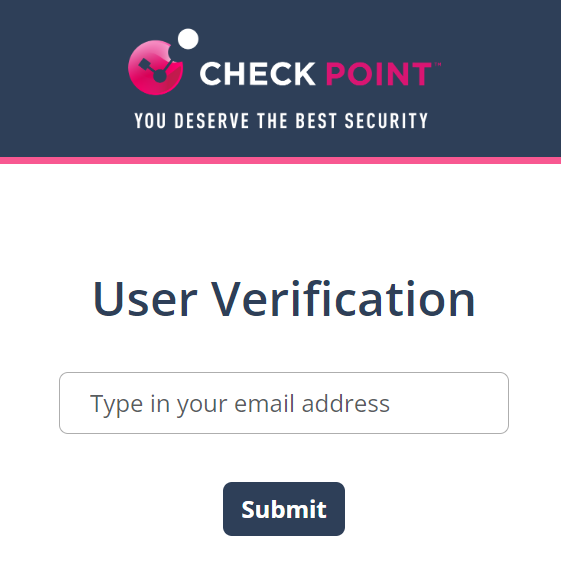This screenshot has width=561, height=565.
Task: Click the word 'Verification' in the heading
Action: pos(343,299)
